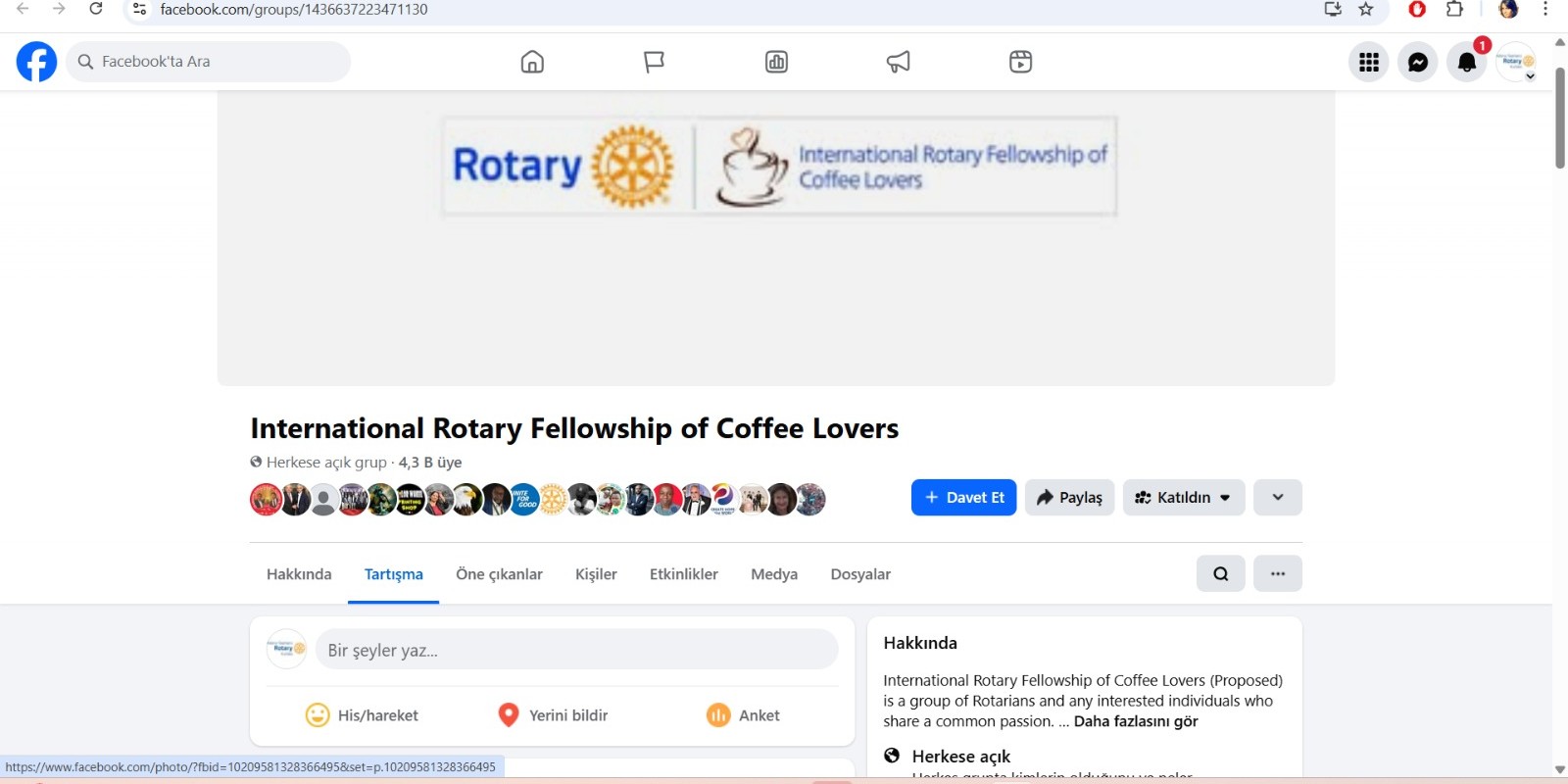Image resolution: width=1568 pixels, height=784 pixels.
Task: Open the browser extensions puzzle icon
Action: (1455, 9)
